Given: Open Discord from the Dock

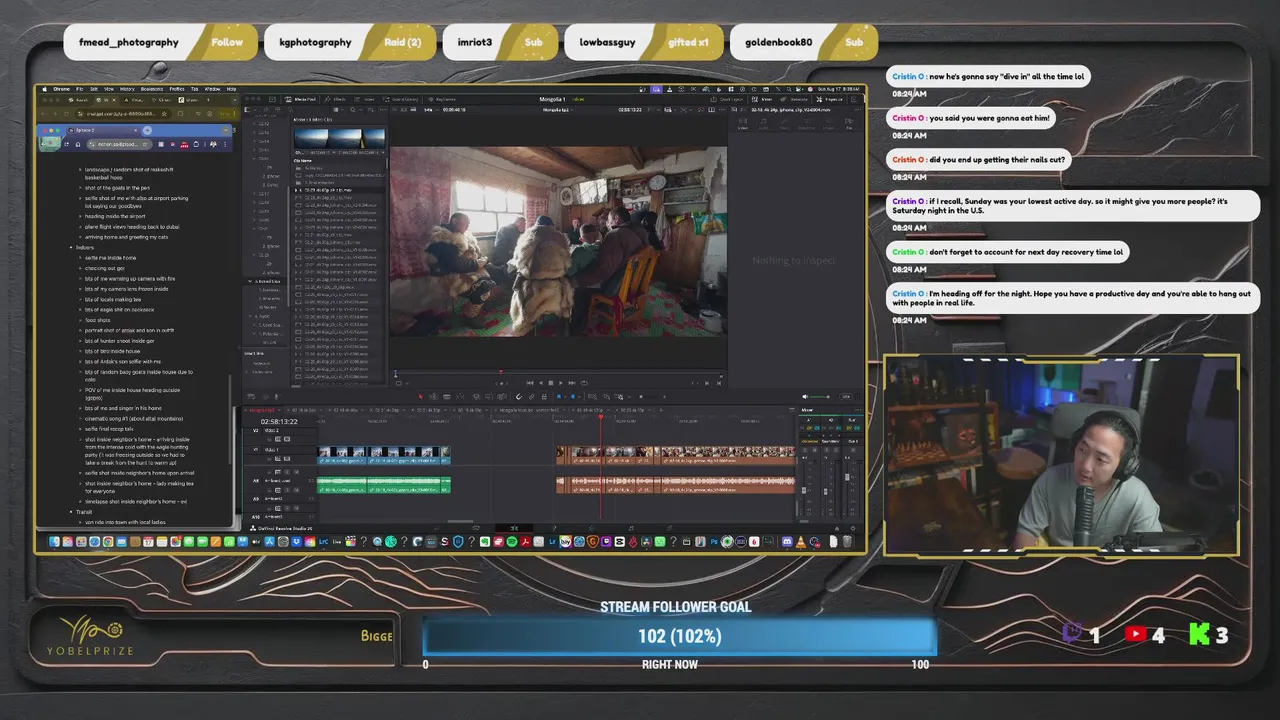Looking at the screenshot, I should [x=787, y=542].
